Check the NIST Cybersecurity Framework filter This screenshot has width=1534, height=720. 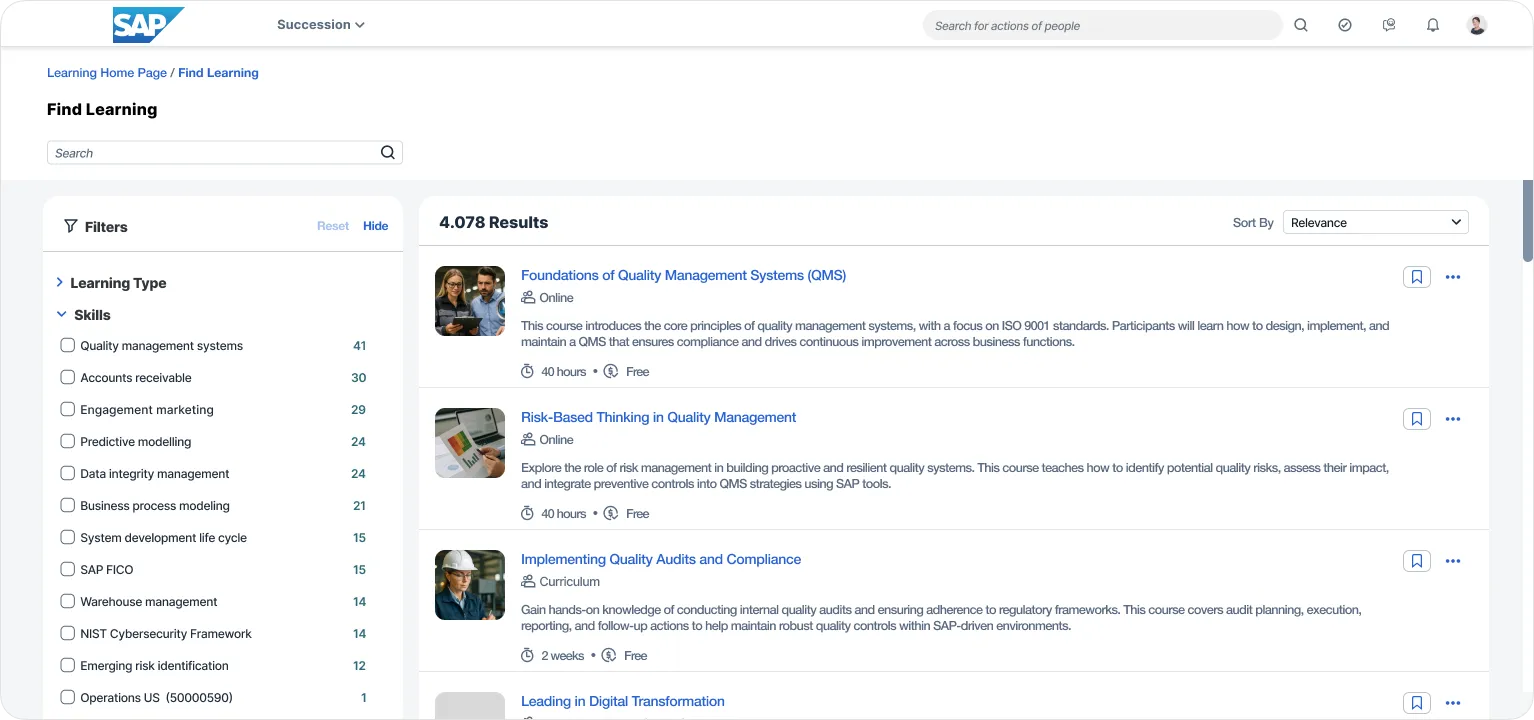point(67,633)
